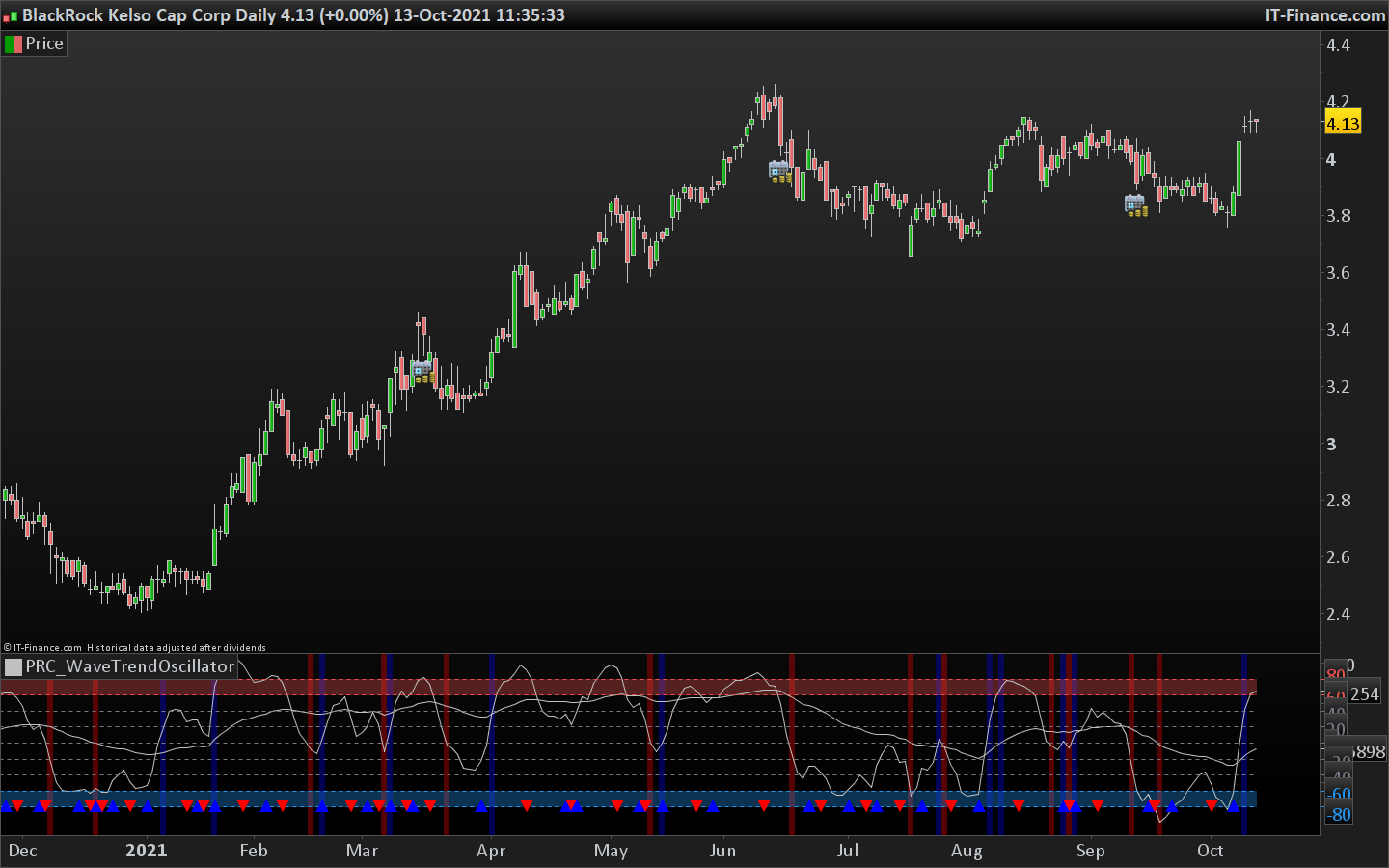The height and width of the screenshot is (868, 1389).
Task: Click the IT-Finance.com label in the header
Action: pyautogui.click(x=1325, y=15)
